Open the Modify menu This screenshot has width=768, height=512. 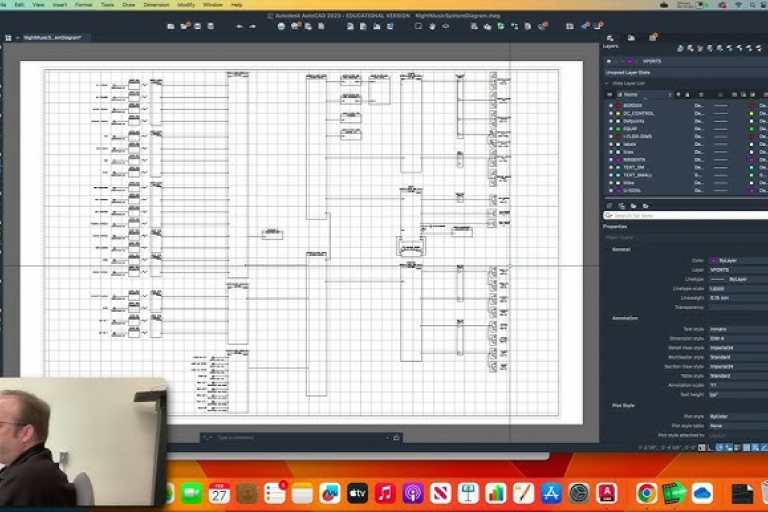186,4
